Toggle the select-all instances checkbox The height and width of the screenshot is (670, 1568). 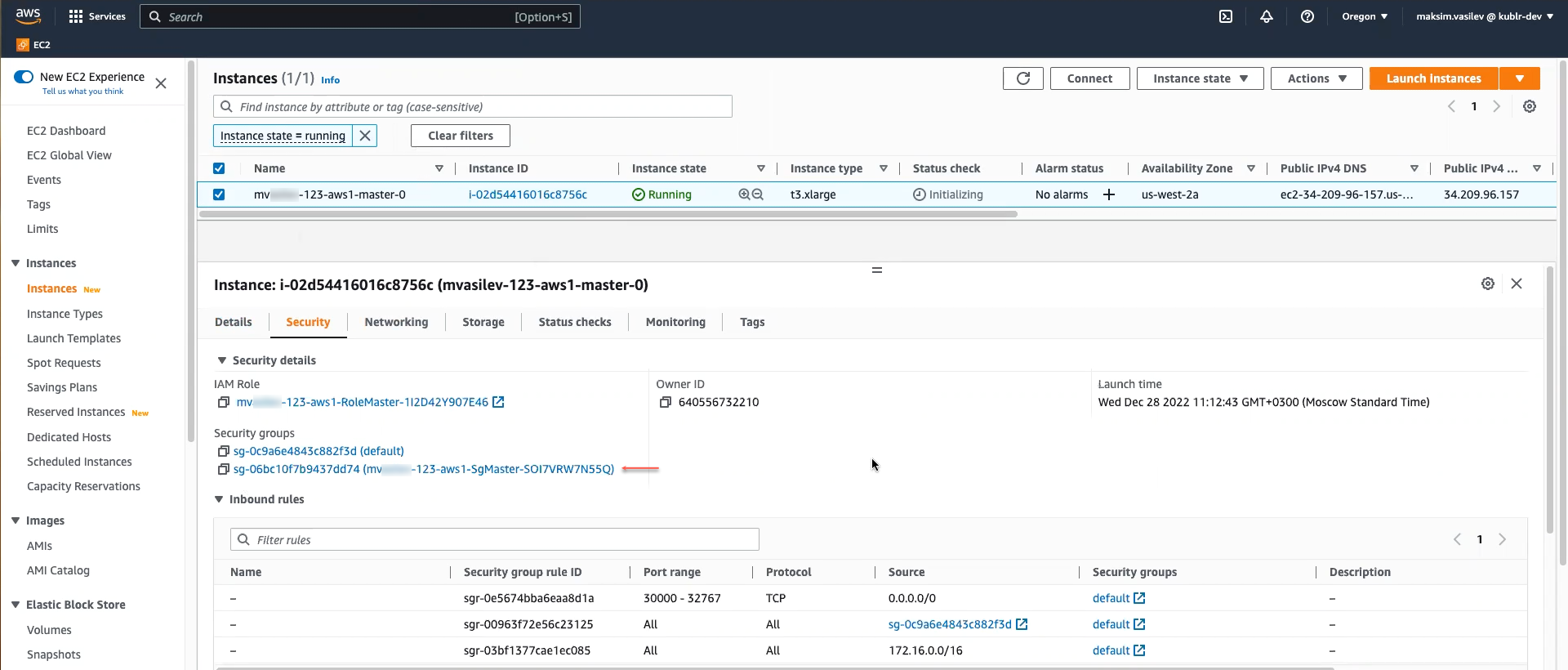click(x=219, y=168)
